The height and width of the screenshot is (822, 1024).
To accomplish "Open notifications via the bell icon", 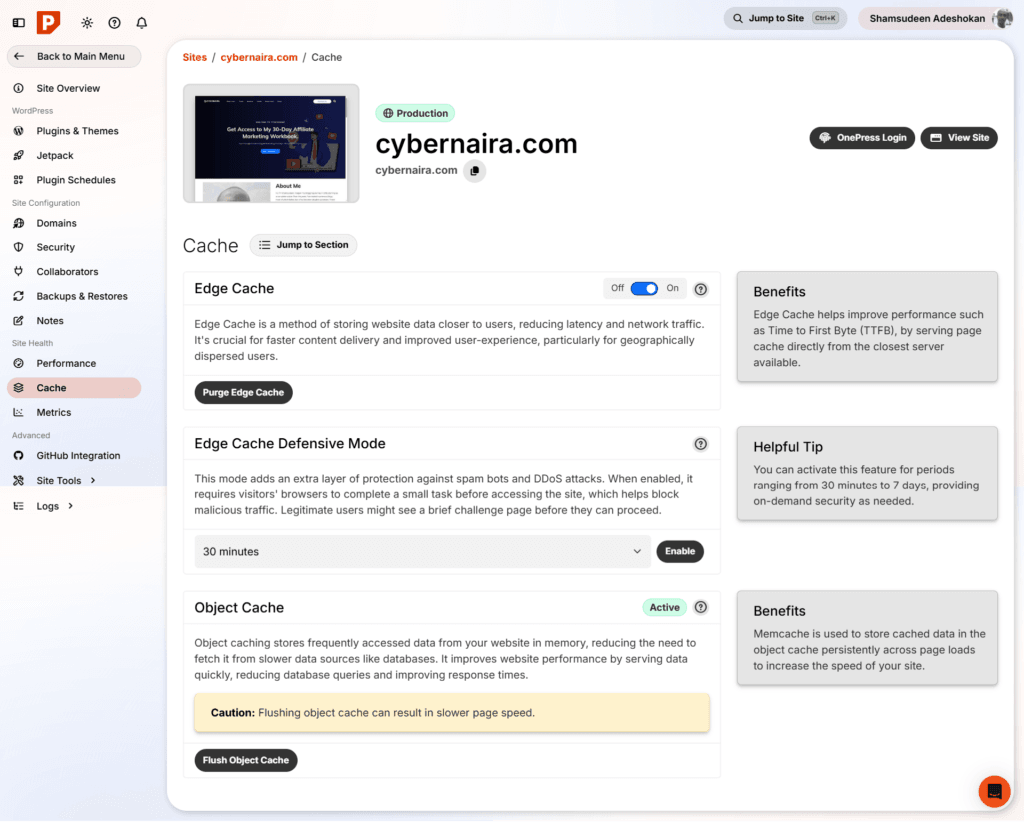I will point(141,22).
